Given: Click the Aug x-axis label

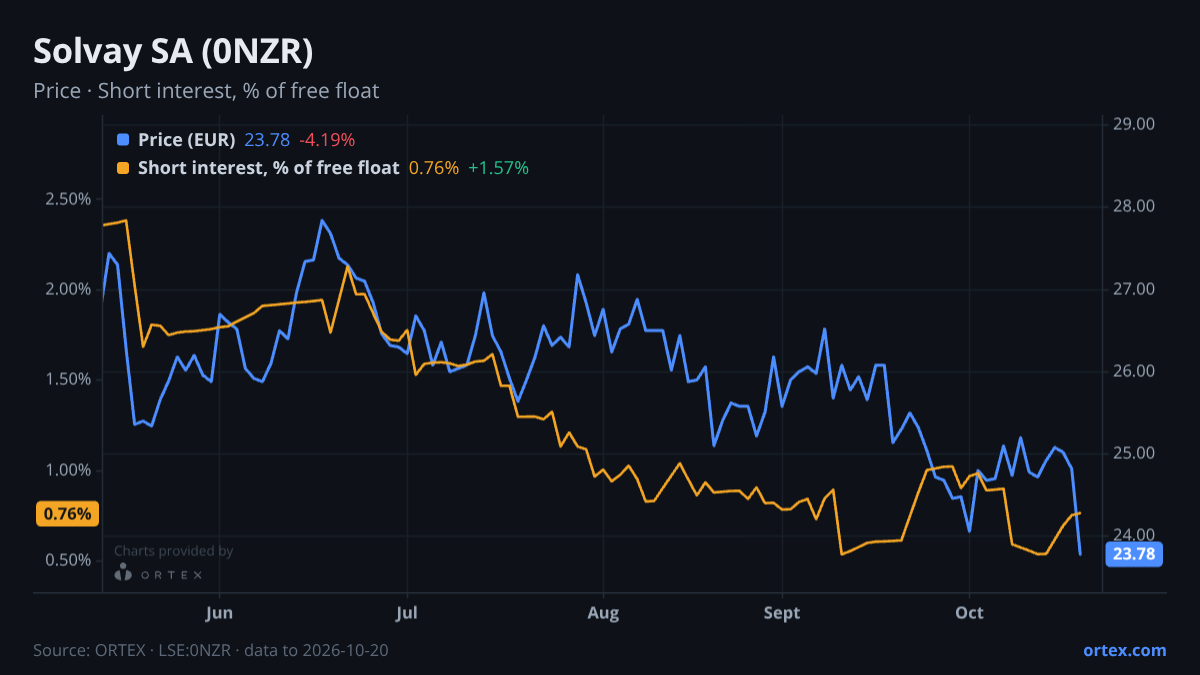Looking at the screenshot, I should 603,613.
